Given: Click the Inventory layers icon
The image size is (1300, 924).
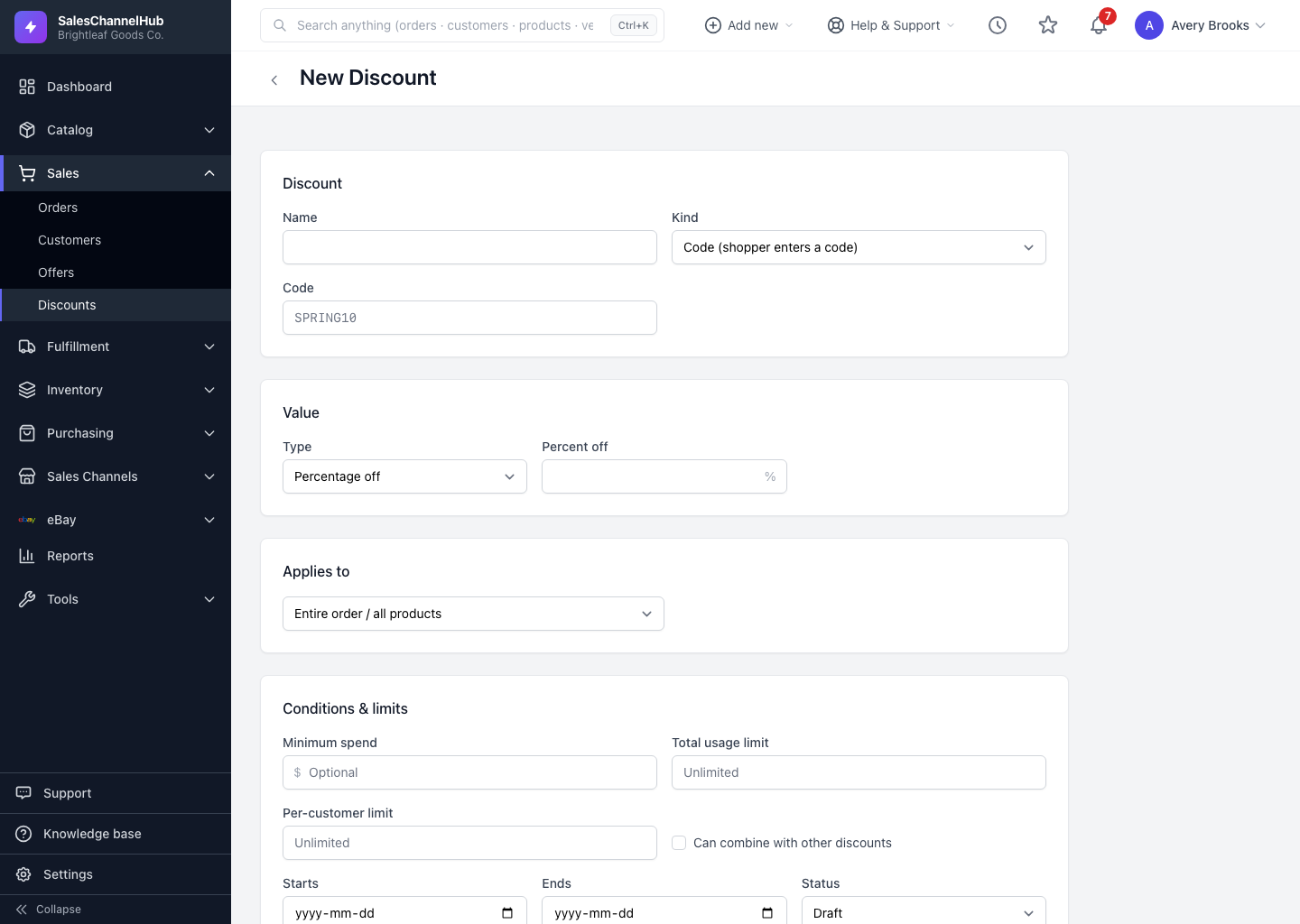Looking at the screenshot, I should pos(27,390).
